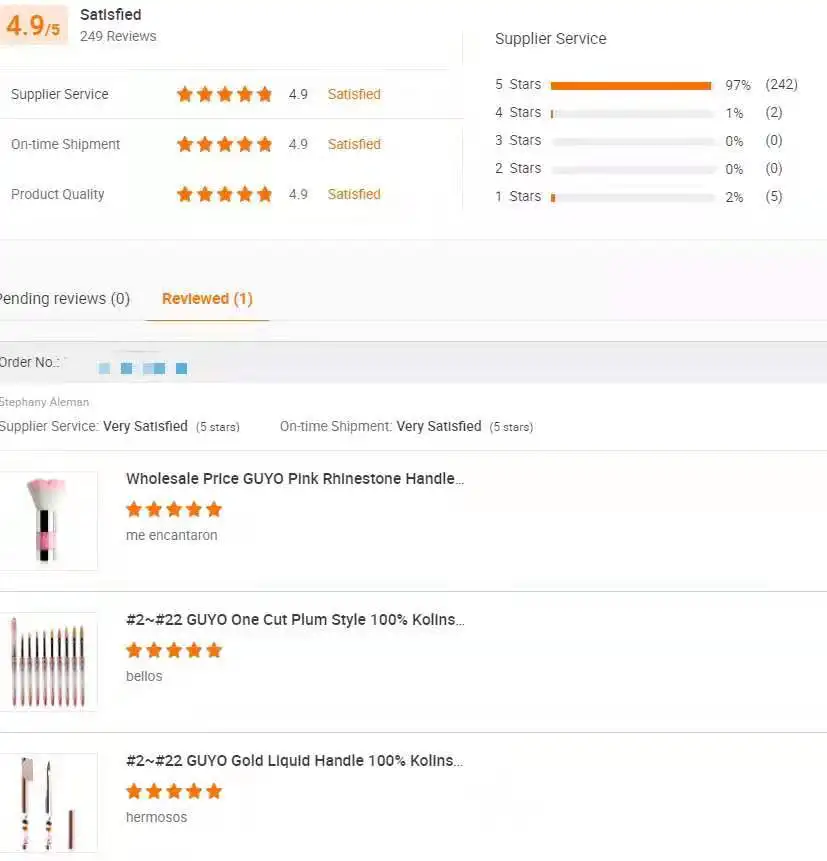Screen dimensions: 827x861
Task: Click reviewer name Stephany Aleman
Action: [x=44, y=402]
